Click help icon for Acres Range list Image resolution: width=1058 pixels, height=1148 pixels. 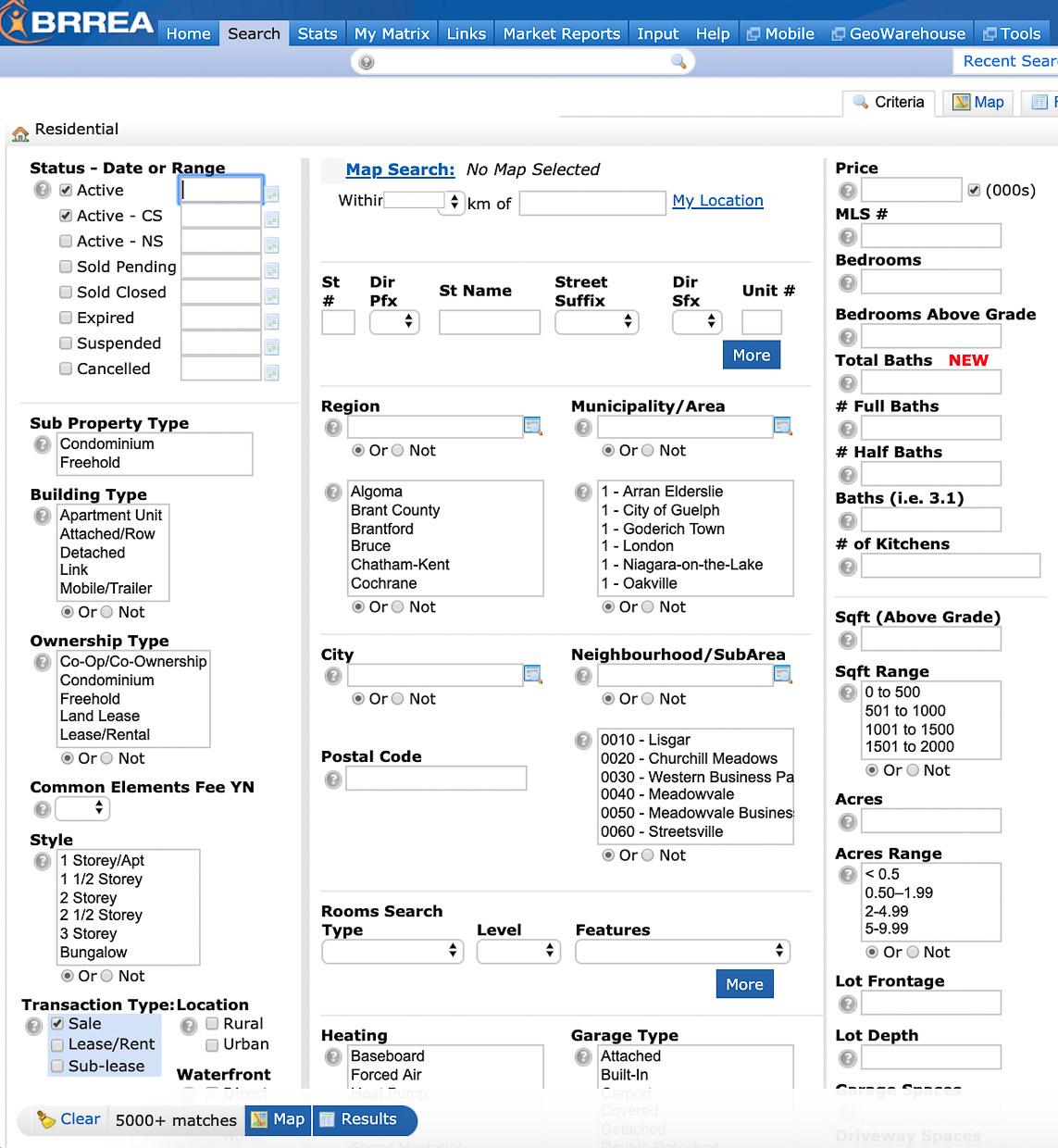847,875
